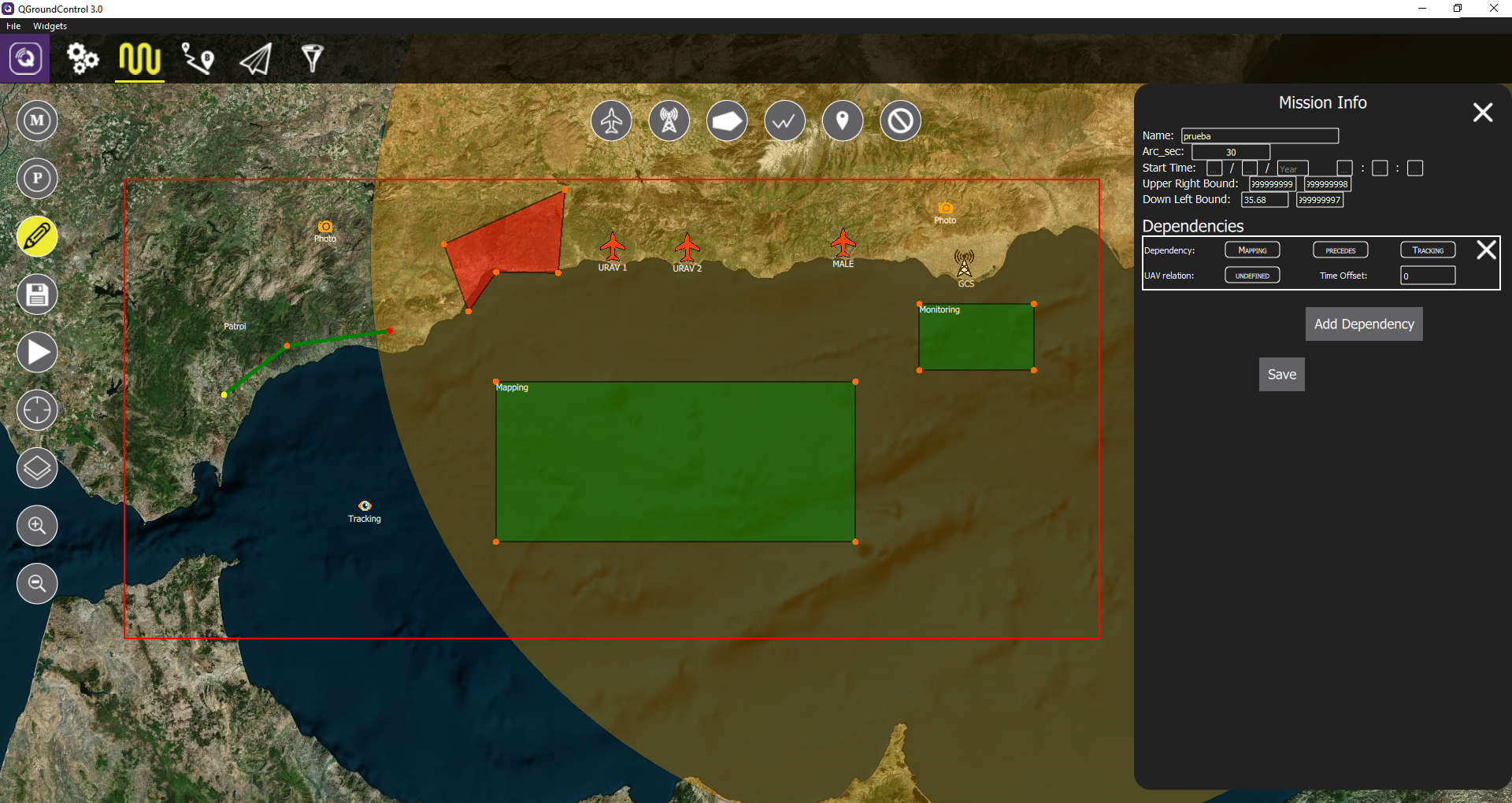1512x803 pixels.
Task: Zoom in on the map
Action: pyautogui.click(x=37, y=526)
